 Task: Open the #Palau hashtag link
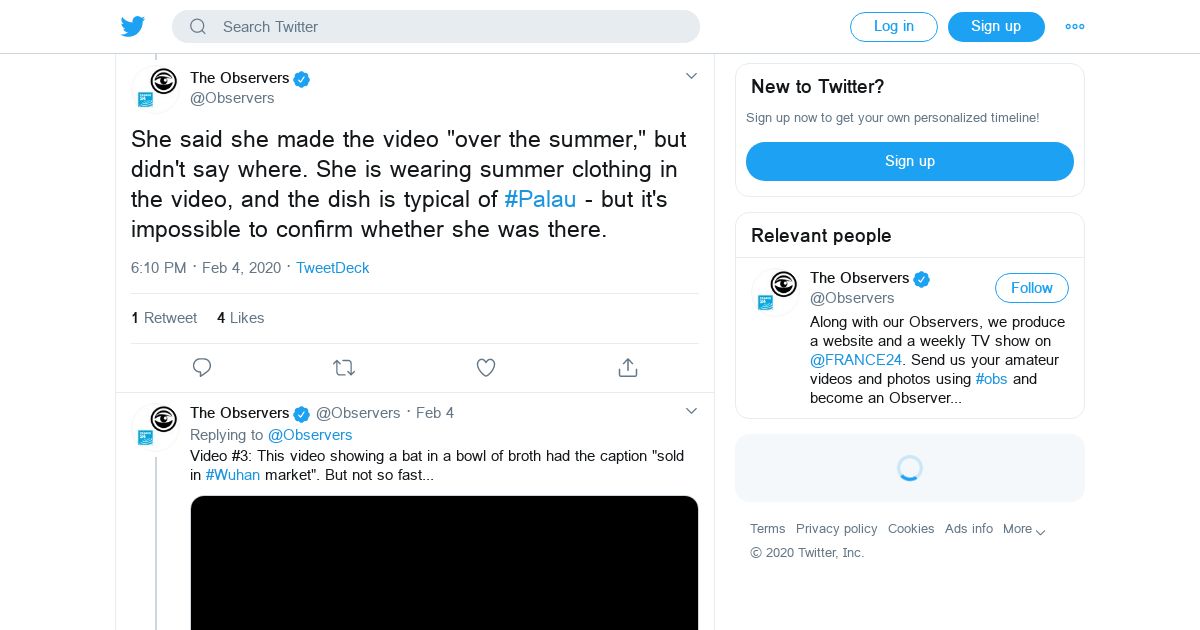(540, 199)
